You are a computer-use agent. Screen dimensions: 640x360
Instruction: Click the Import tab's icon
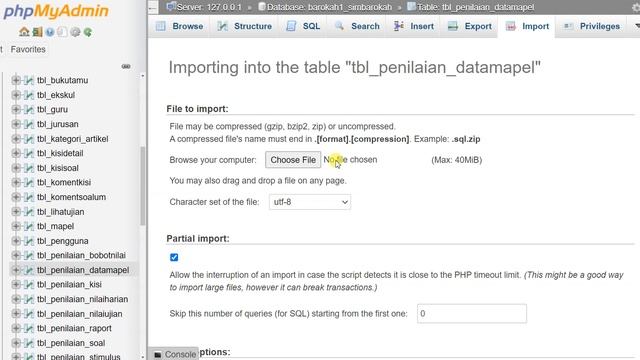point(511,26)
